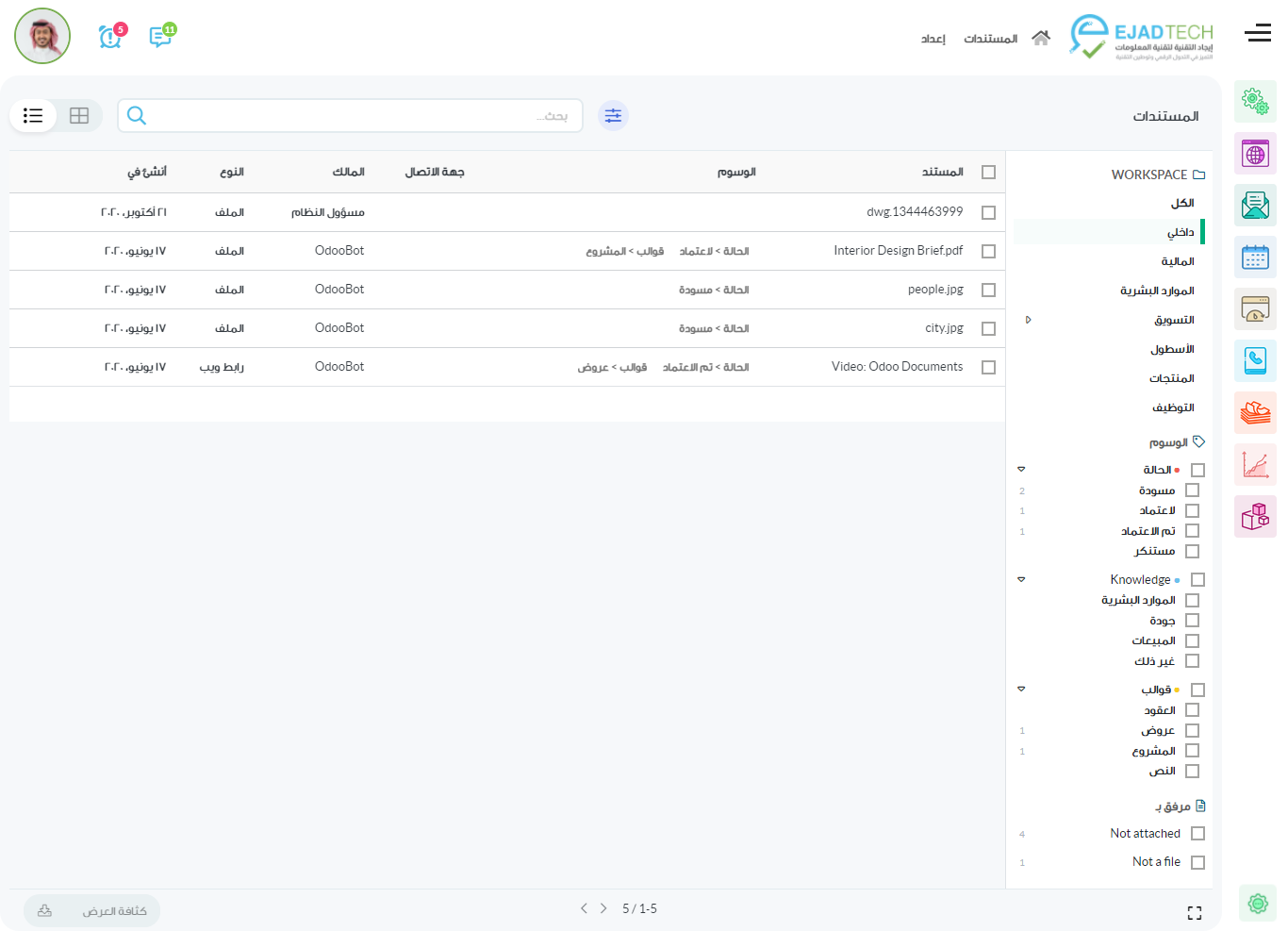Click the fullscreen toggle icon

1194,912
